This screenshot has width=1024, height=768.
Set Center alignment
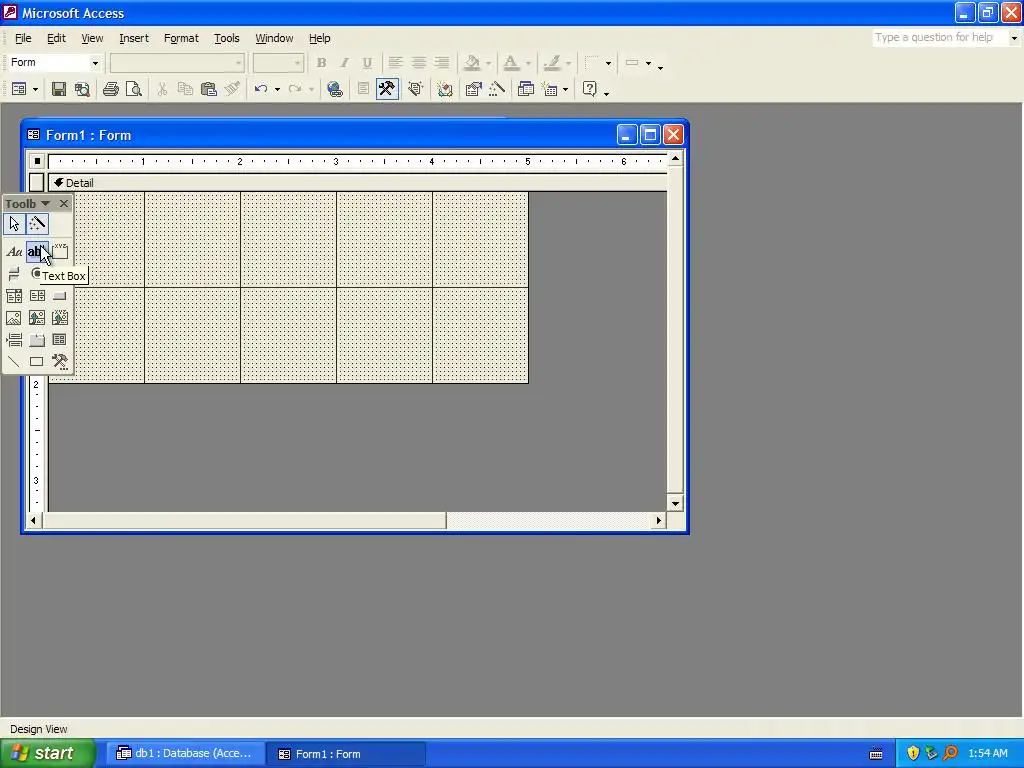419,63
